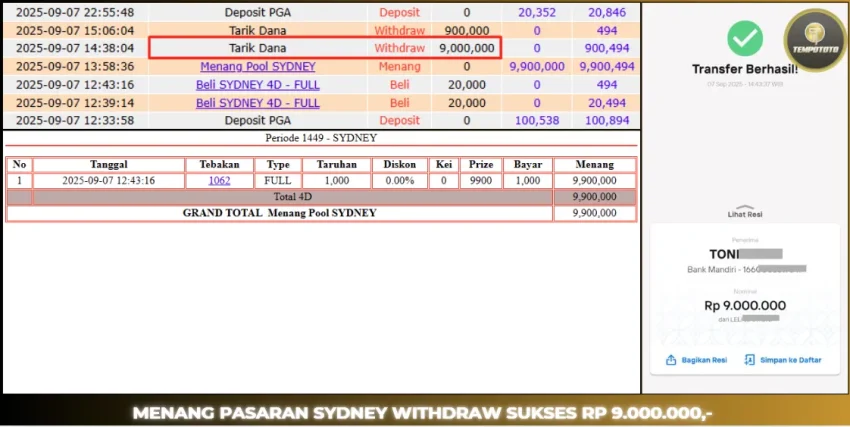The width and height of the screenshot is (850, 427).
Task: Open the Menang Pool SYDNEY link
Action: 257,67
